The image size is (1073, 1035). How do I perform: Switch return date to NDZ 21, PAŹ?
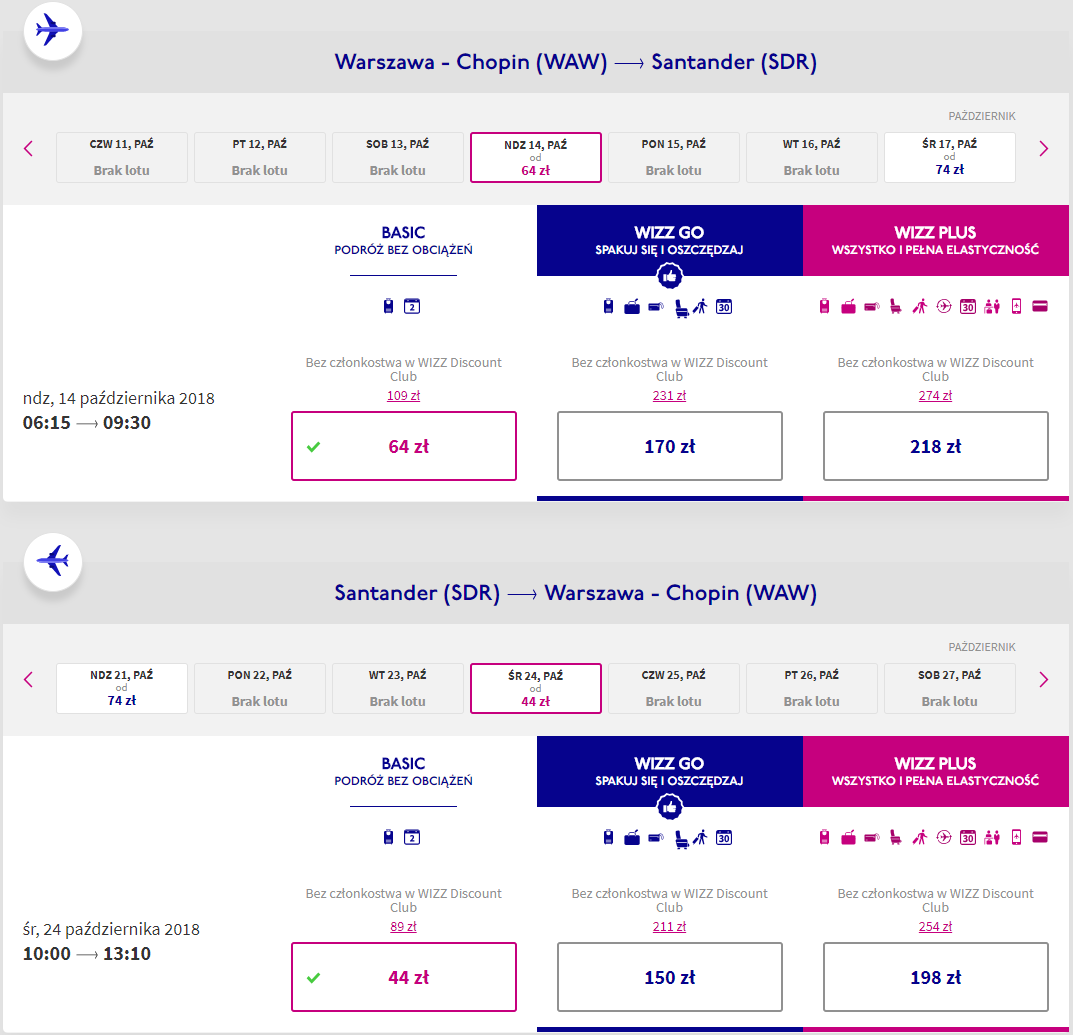(x=122, y=688)
